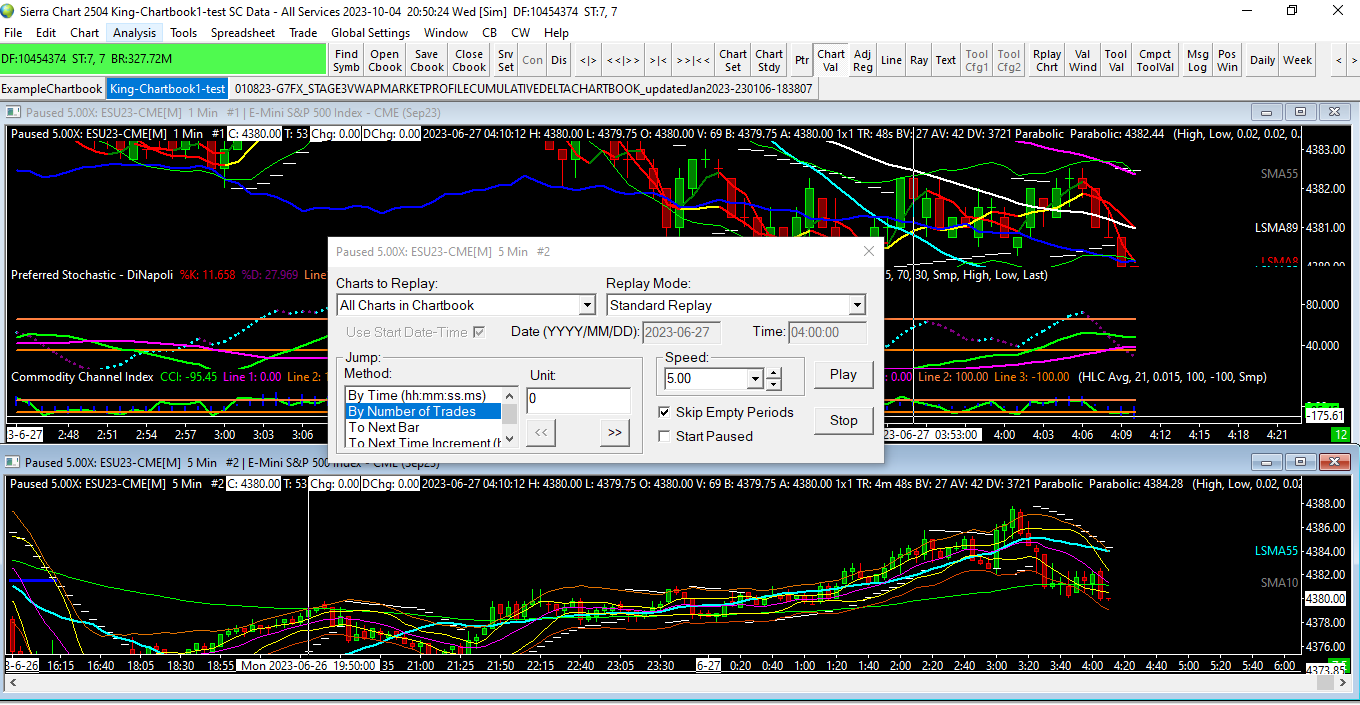The height and width of the screenshot is (705, 1360).
Task: Click the >|< compress bars button
Action: pos(658,60)
